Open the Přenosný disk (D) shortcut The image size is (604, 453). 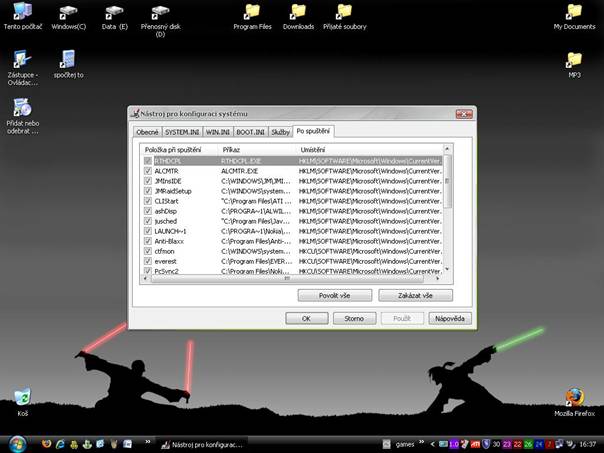[160, 20]
